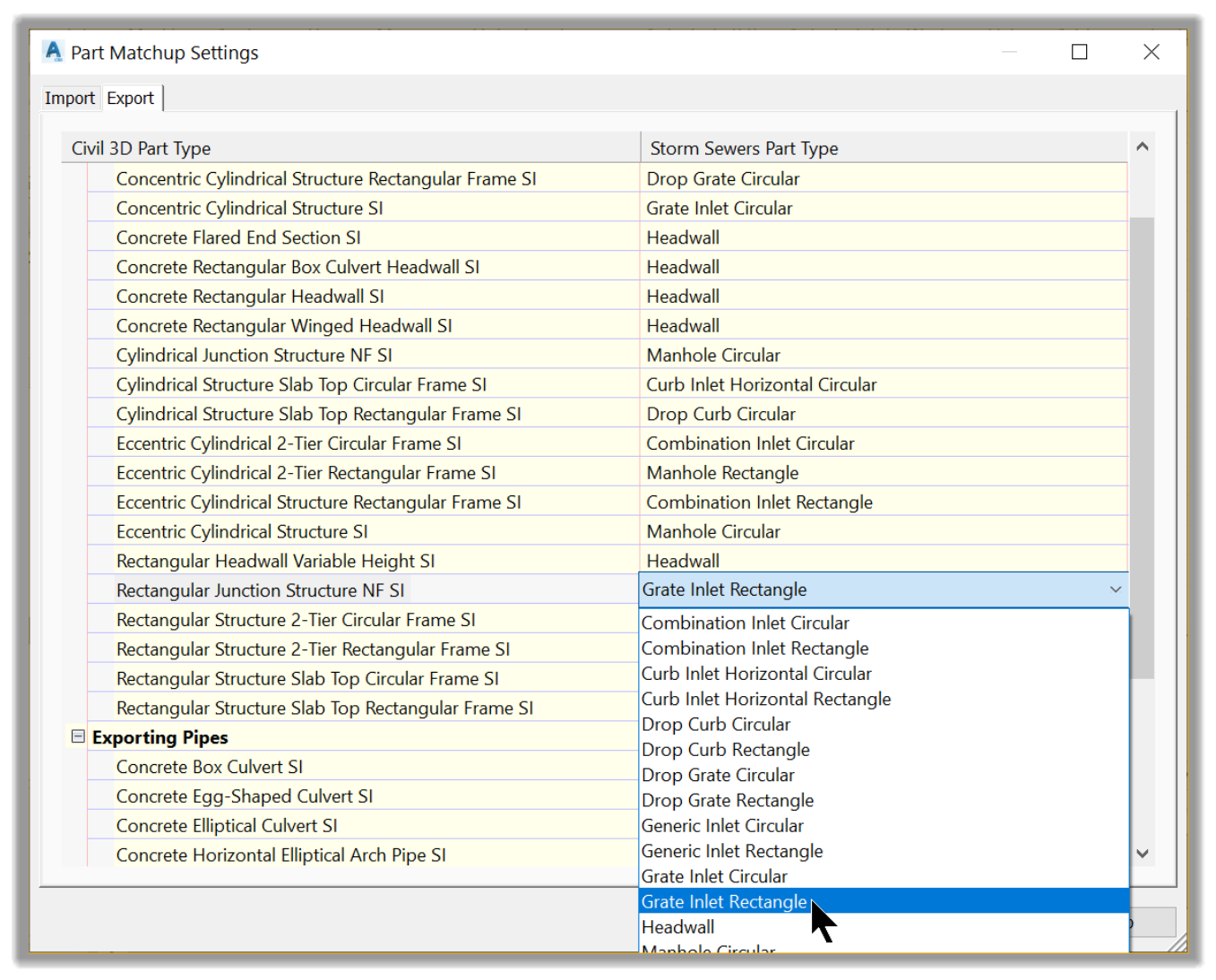Select the Export tab
Image resolution: width=1216 pixels, height=980 pixels.
tap(131, 98)
